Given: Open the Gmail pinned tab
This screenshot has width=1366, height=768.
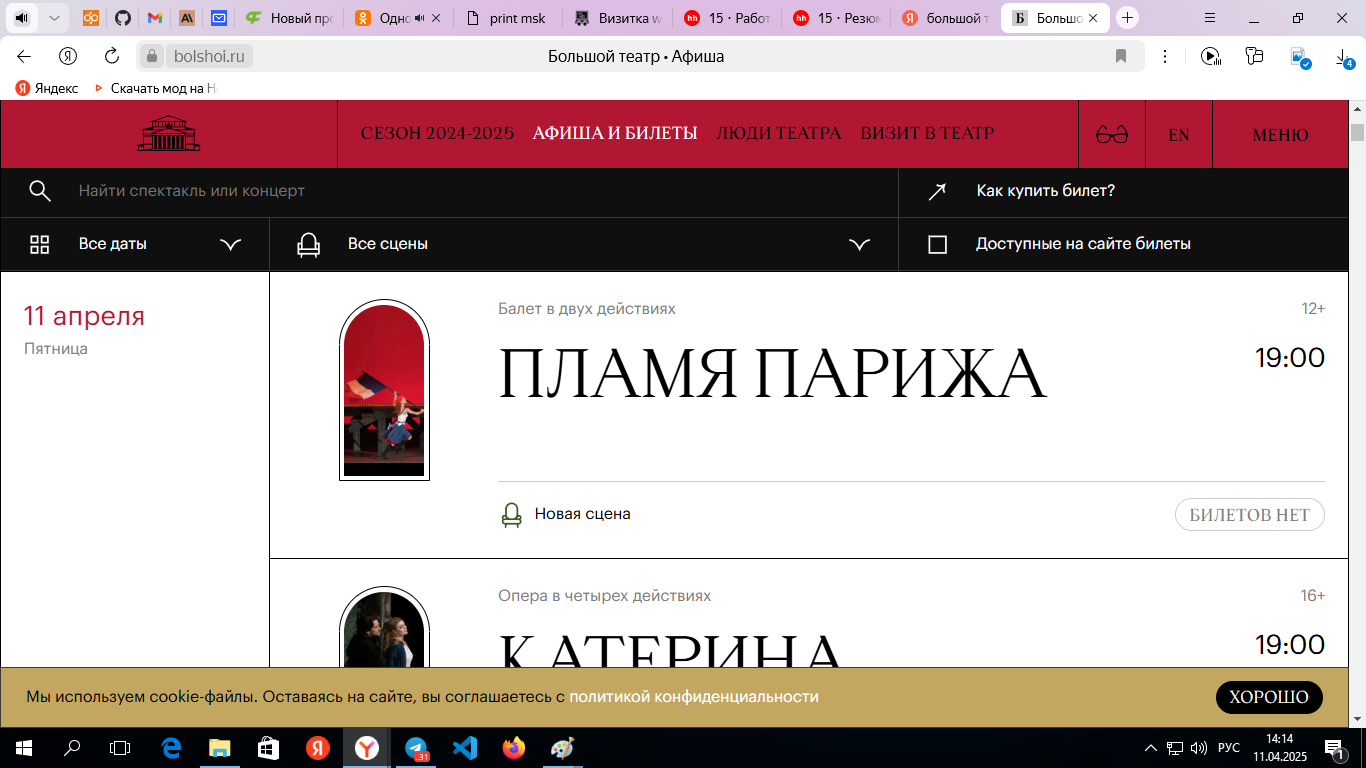Looking at the screenshot, I should coord(154,18).
